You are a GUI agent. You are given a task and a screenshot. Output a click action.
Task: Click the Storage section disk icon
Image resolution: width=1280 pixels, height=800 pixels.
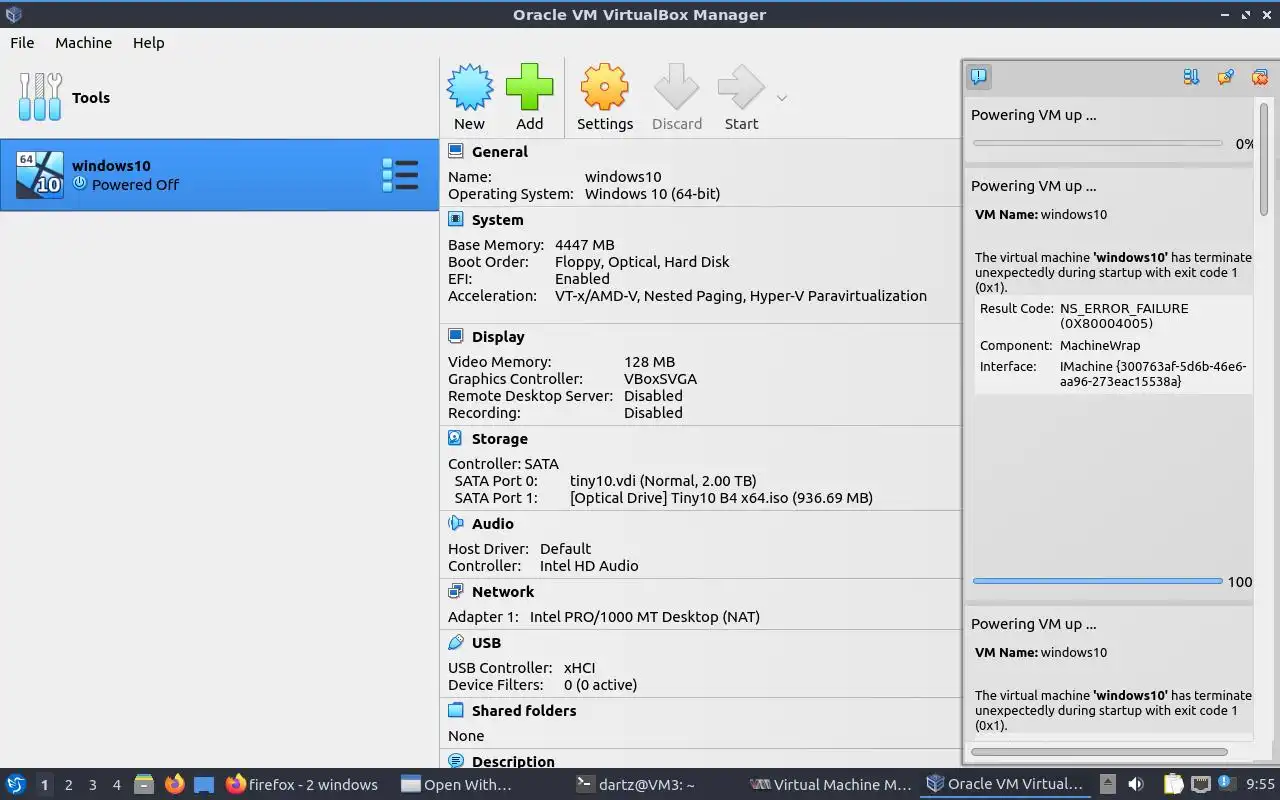456,438
